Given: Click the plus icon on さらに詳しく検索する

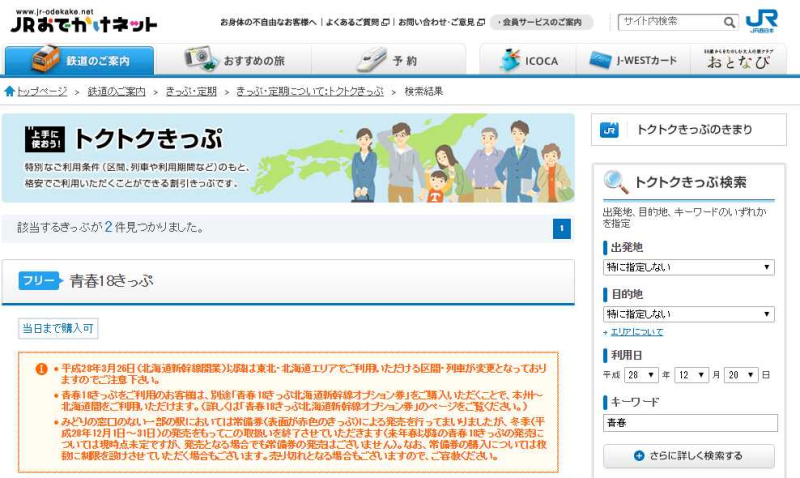Looking at the screenshot, I should pyautogui.click(x=639, y=456).
